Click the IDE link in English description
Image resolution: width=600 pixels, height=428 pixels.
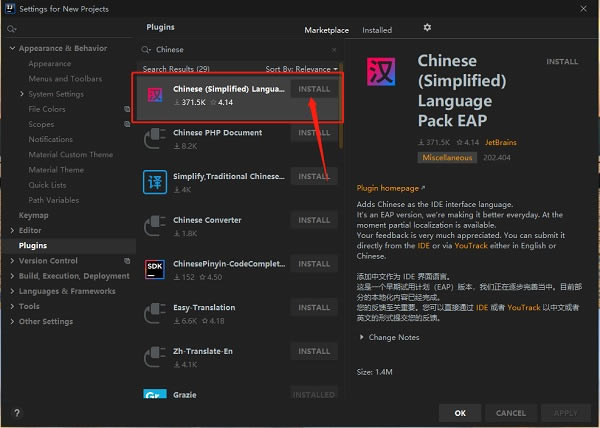[x=423, y=246]
